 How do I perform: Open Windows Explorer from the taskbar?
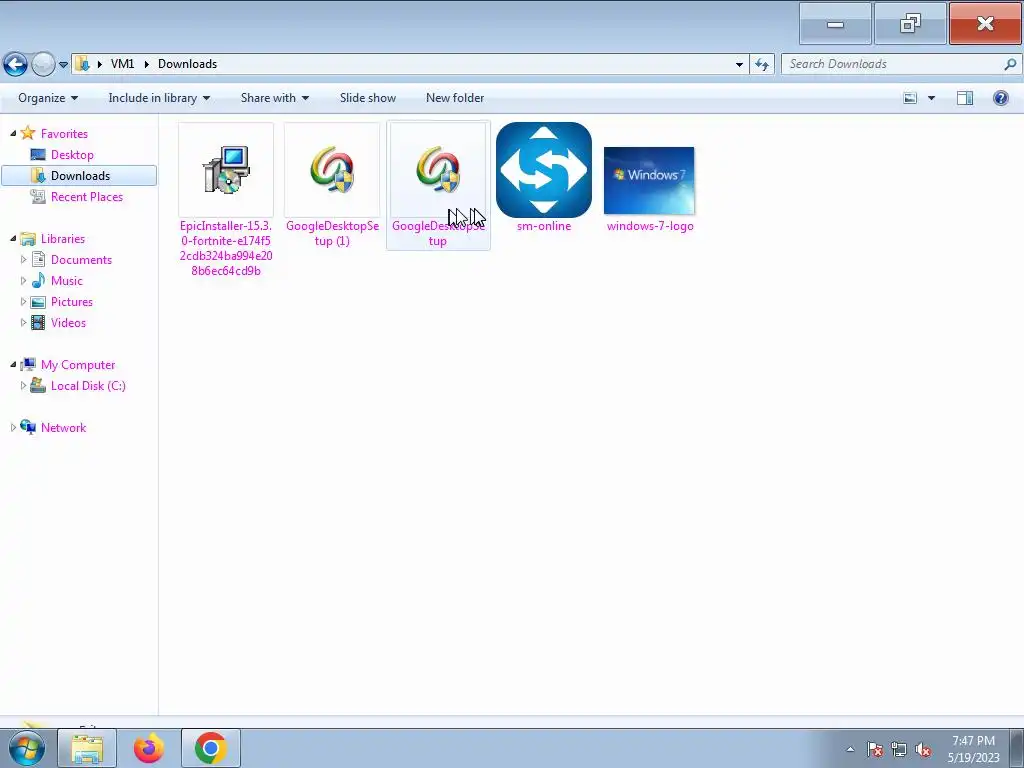87,748
